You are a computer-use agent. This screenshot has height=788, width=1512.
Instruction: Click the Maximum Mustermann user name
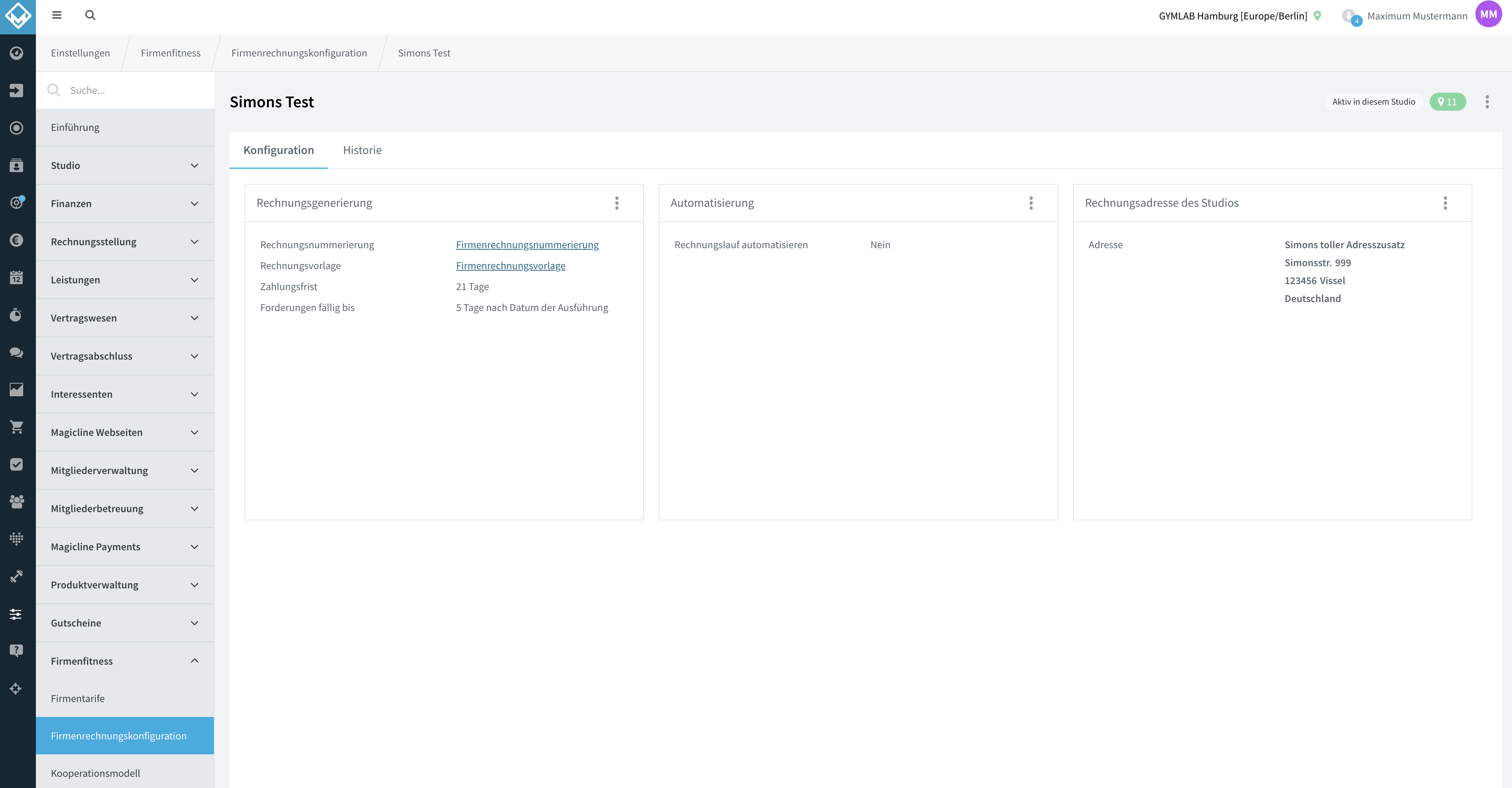1417,16
